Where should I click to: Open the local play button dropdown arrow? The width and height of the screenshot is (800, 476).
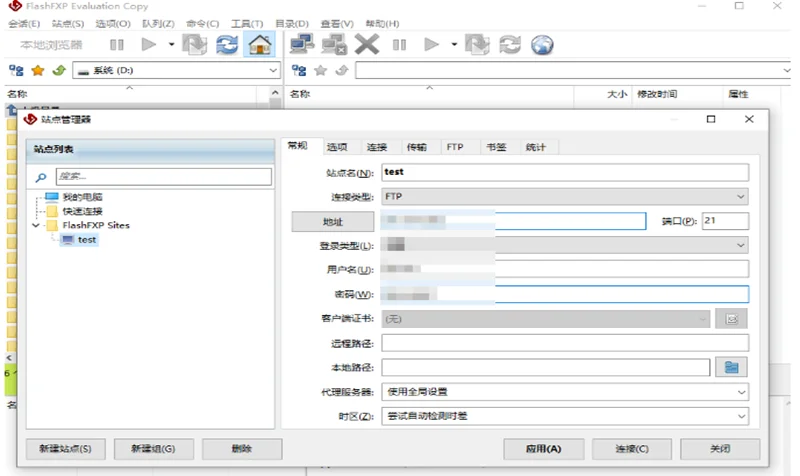point(171,45)
